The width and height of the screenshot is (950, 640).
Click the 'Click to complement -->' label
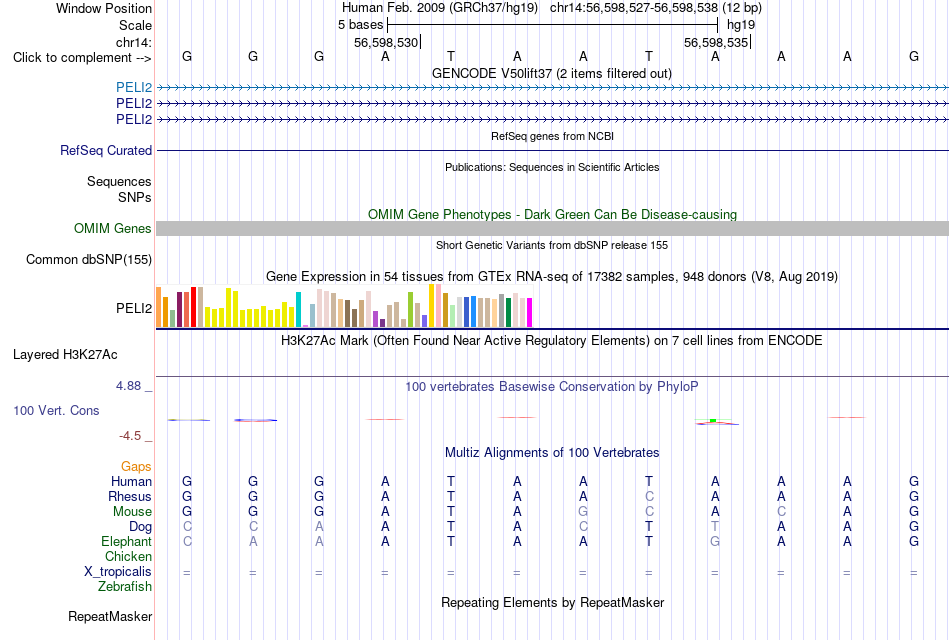82,58
